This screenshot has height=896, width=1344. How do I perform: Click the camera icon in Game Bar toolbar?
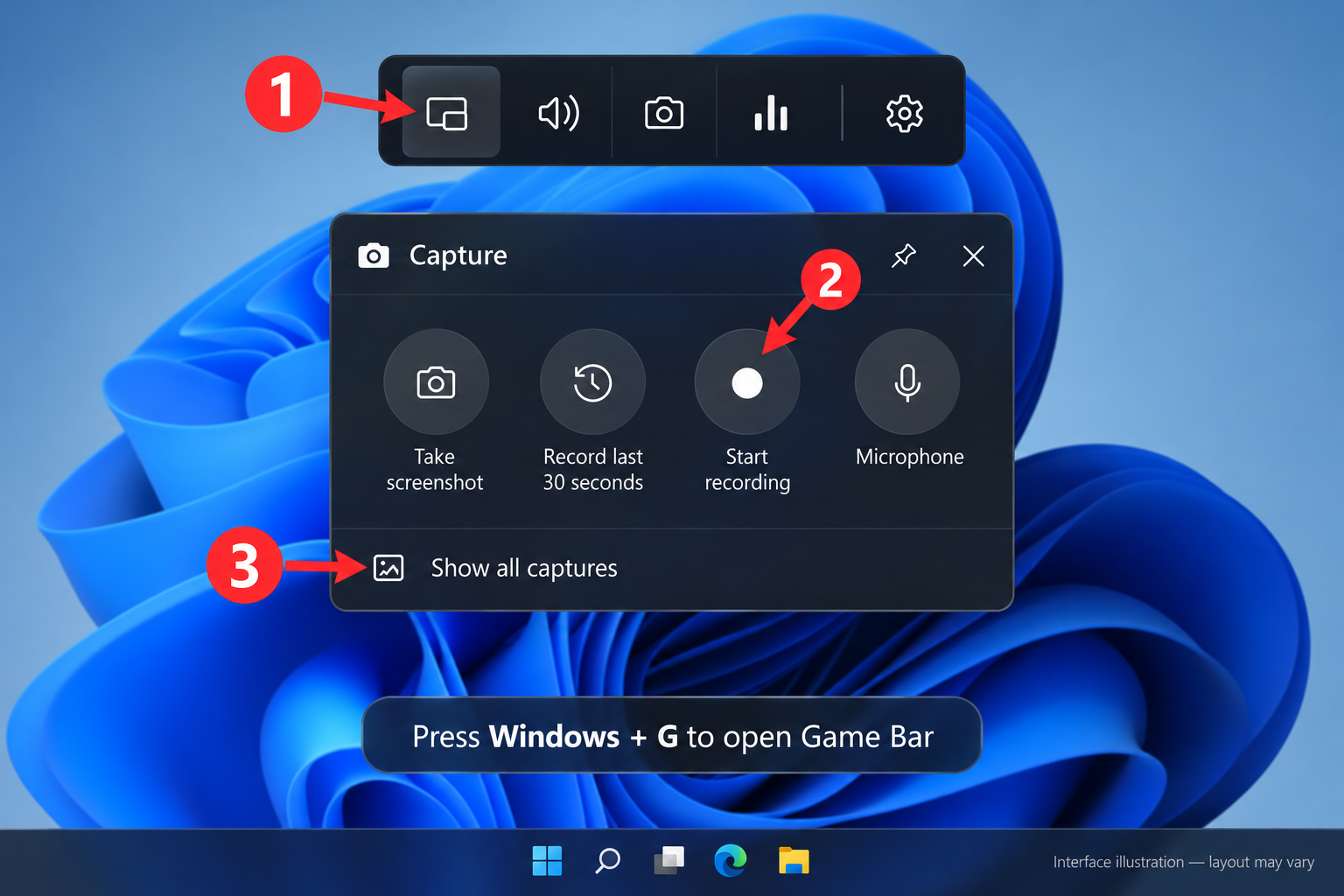point(664,113)
